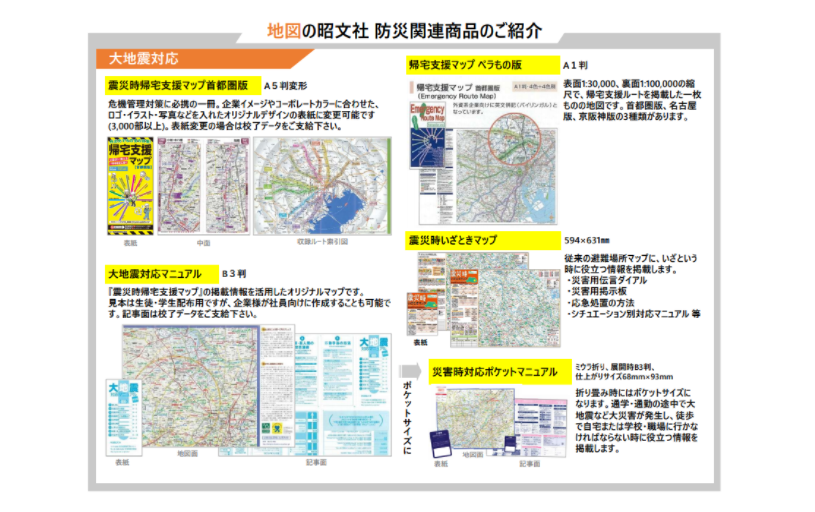815x512 pixels.
Task: Click the 応急処置の方法 bullet item
Action: tap(600, 303)
